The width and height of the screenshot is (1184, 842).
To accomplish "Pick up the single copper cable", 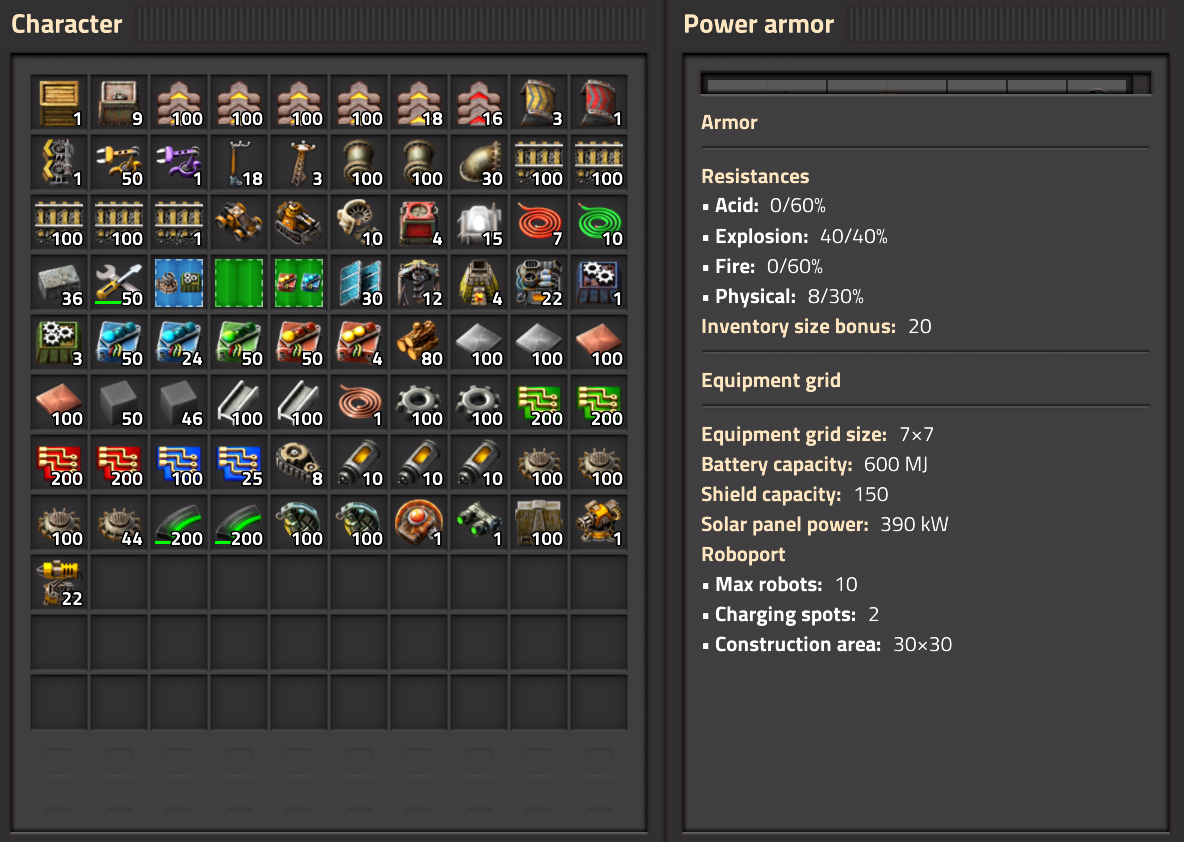I will pos(359,403).
